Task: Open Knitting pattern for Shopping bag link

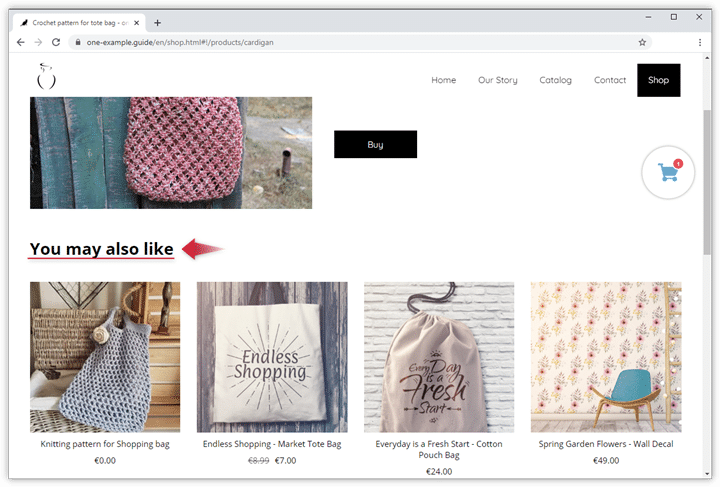Action: (105, 444)
